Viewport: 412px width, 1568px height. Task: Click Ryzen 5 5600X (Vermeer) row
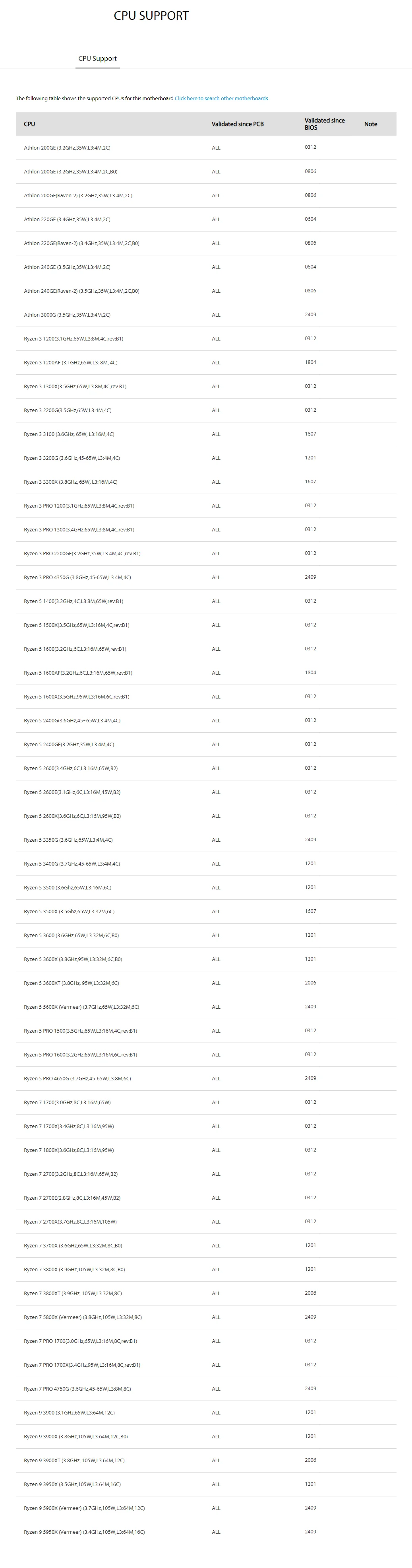coord(206,1007)
